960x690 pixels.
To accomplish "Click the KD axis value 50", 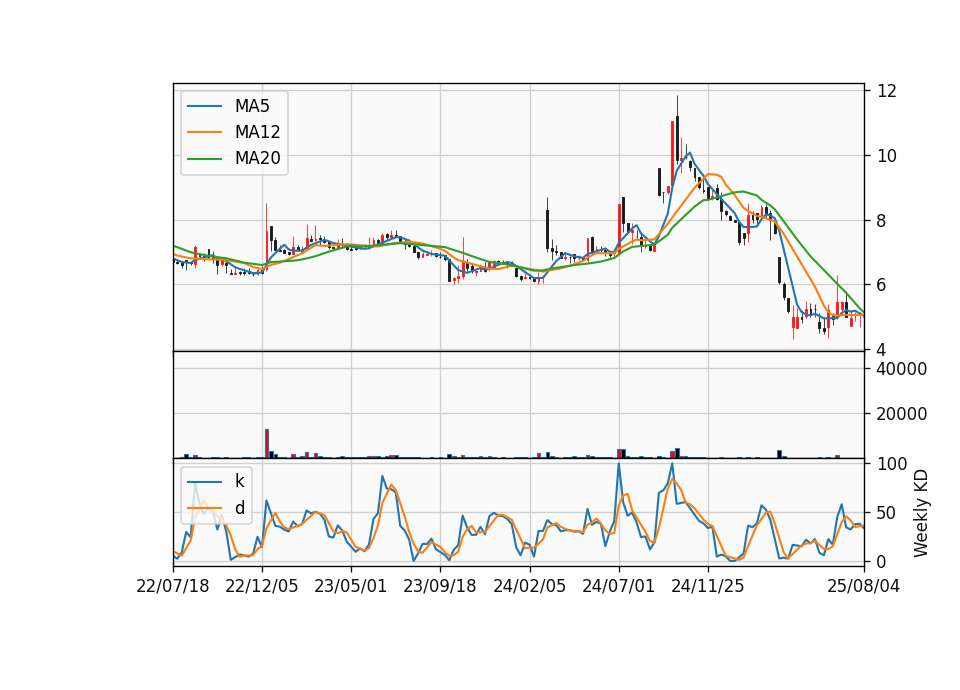I will point(887,513).
